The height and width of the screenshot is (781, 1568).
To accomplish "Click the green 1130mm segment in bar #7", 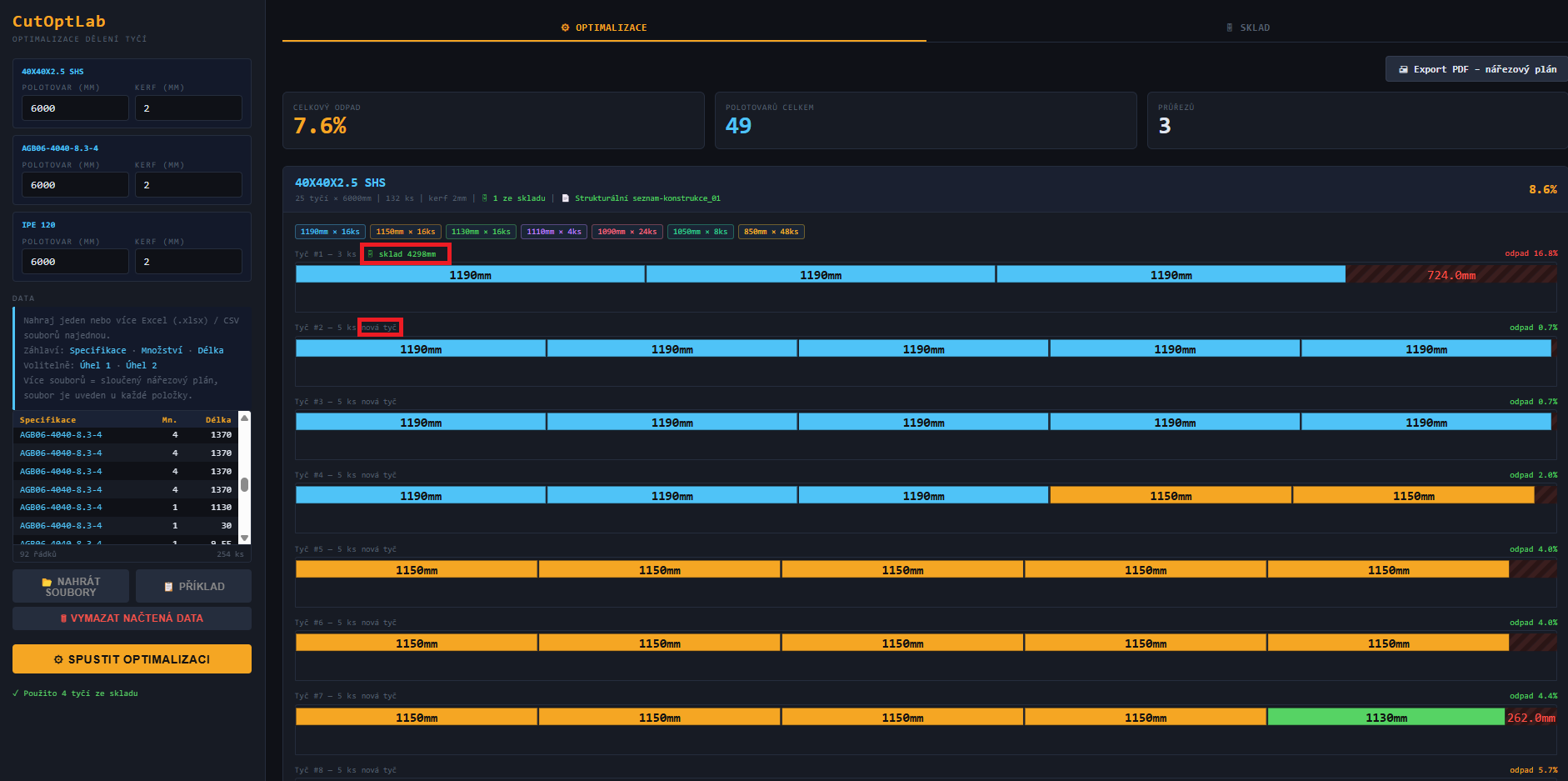I will click(x=1386, y=718).
